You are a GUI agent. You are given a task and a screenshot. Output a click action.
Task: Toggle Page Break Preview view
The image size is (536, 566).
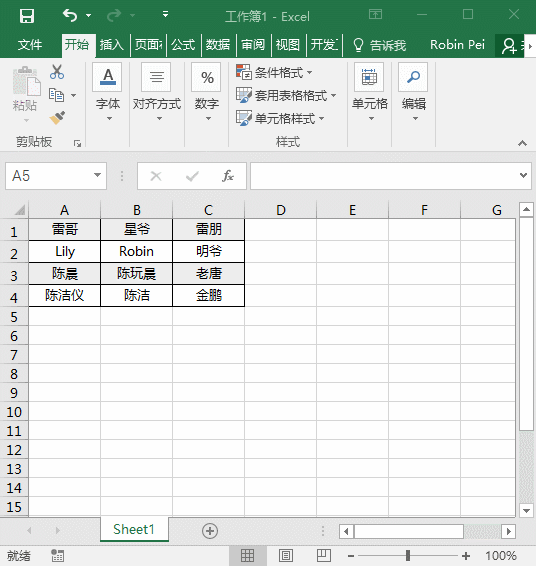(x=324, y=556)
